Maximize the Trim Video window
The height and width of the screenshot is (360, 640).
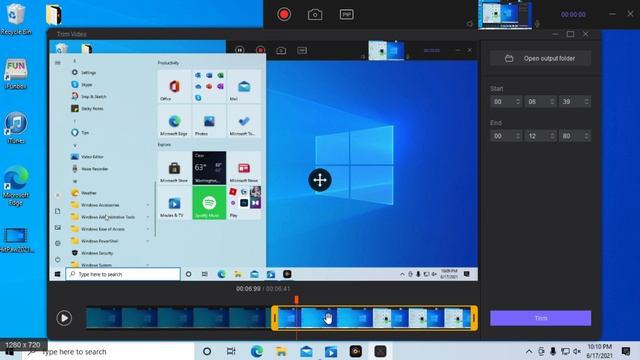(x=570, y=34)
